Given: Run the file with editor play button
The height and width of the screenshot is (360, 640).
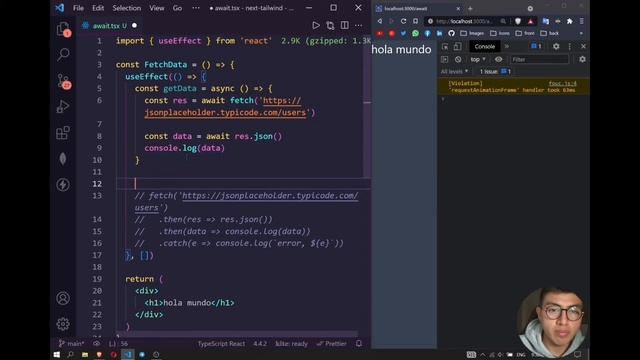Looking at the screenshot, I should 316,26.
